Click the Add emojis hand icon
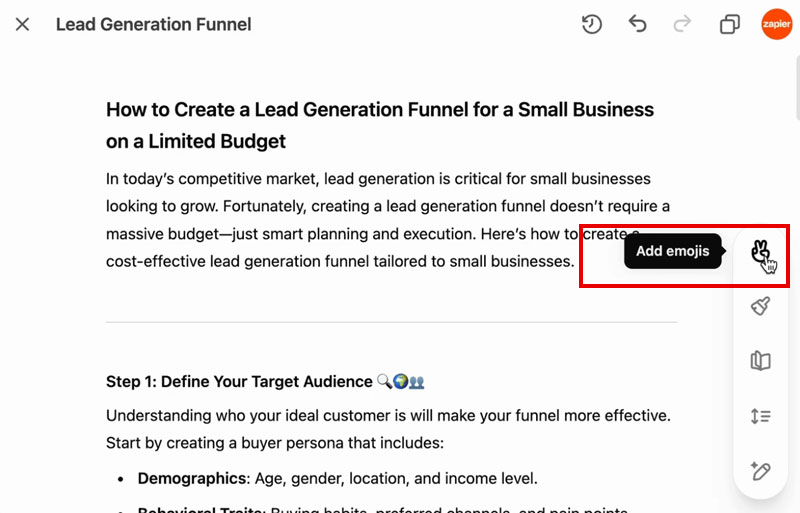Viewport: 800px width, 513px height. pyautogui.click(x=761, y=252)
